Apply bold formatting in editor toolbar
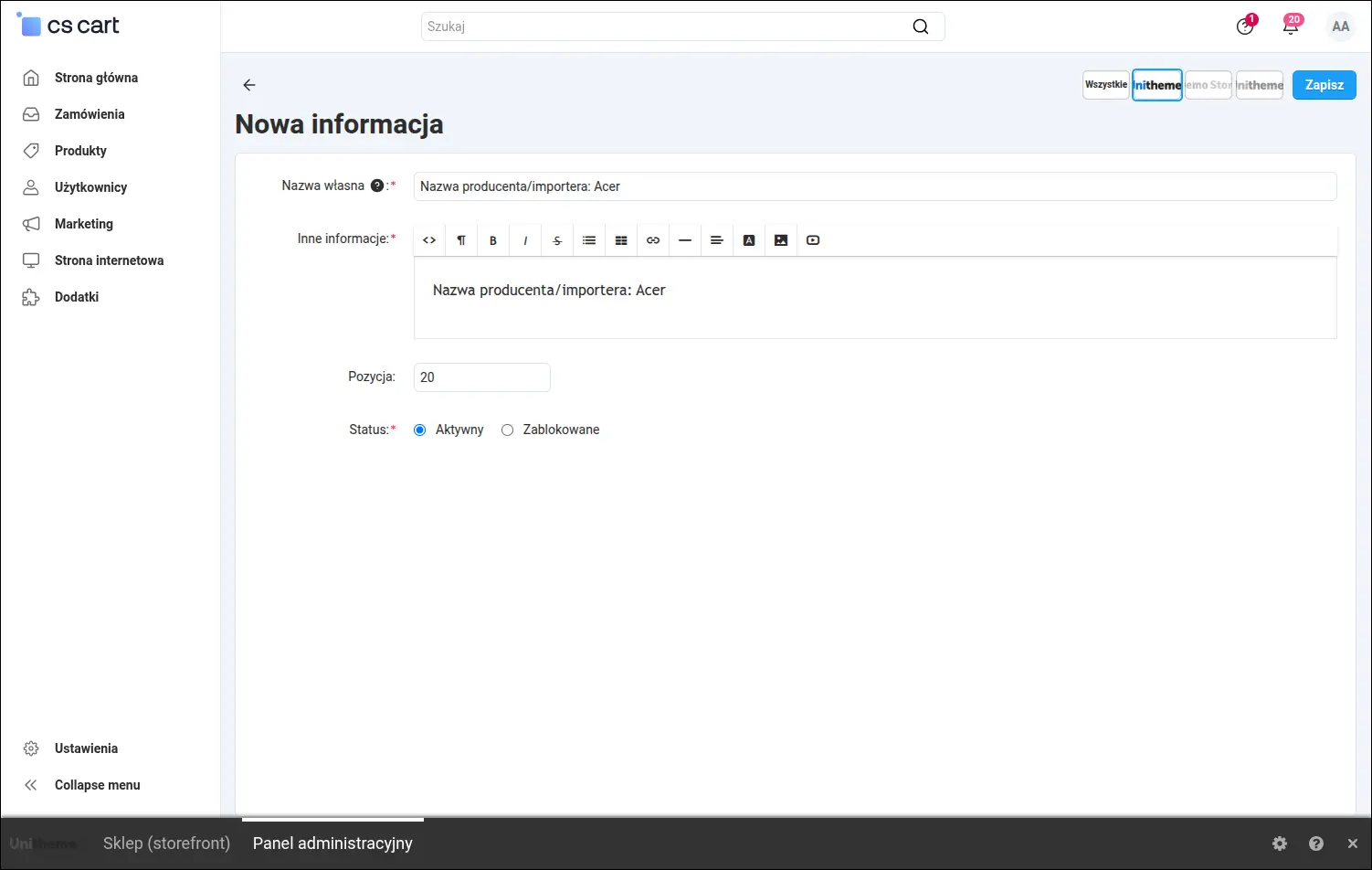The image size is (1372, 870). tap(493, 240)
